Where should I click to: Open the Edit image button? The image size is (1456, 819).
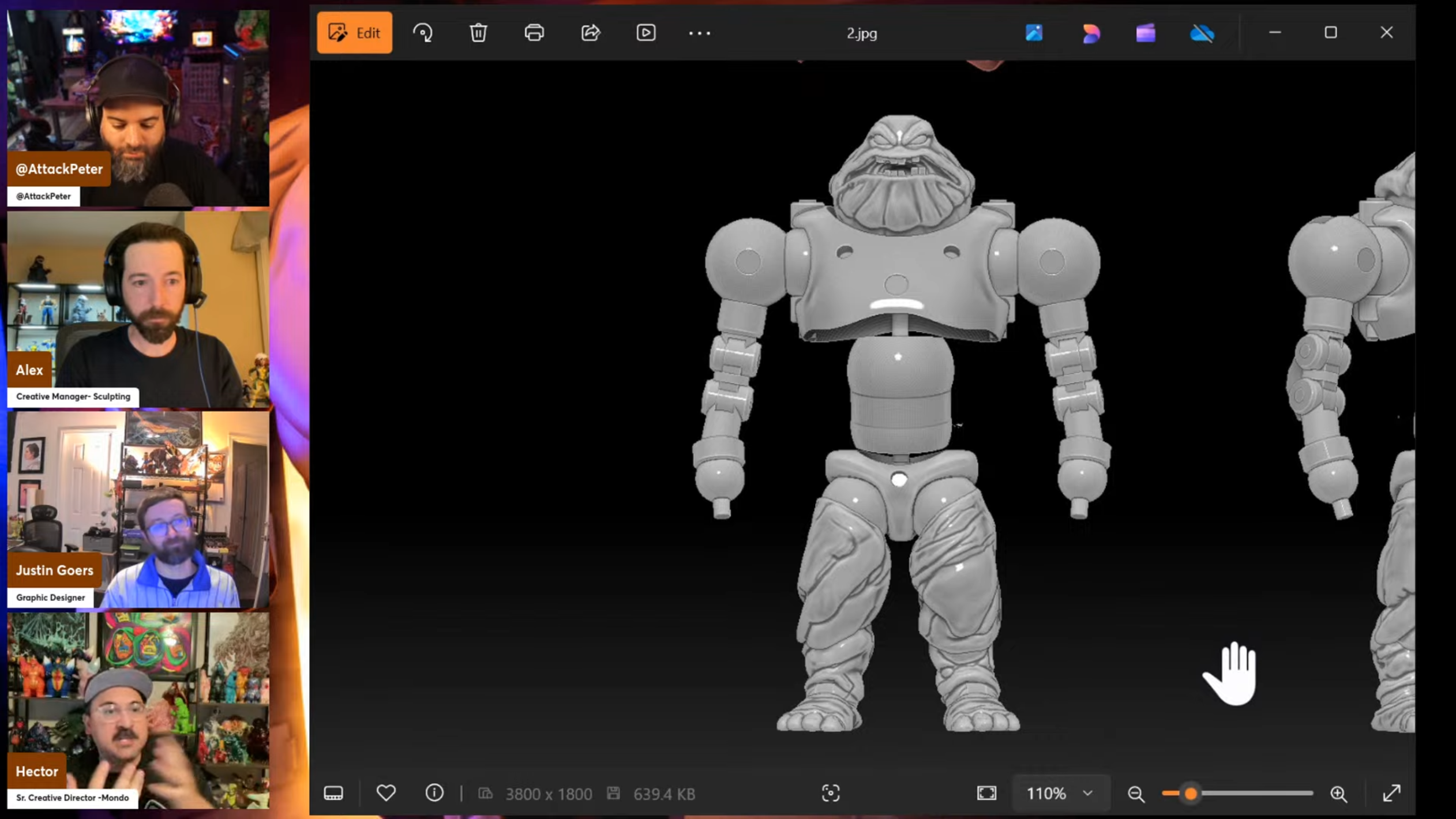tap(354, 33)
